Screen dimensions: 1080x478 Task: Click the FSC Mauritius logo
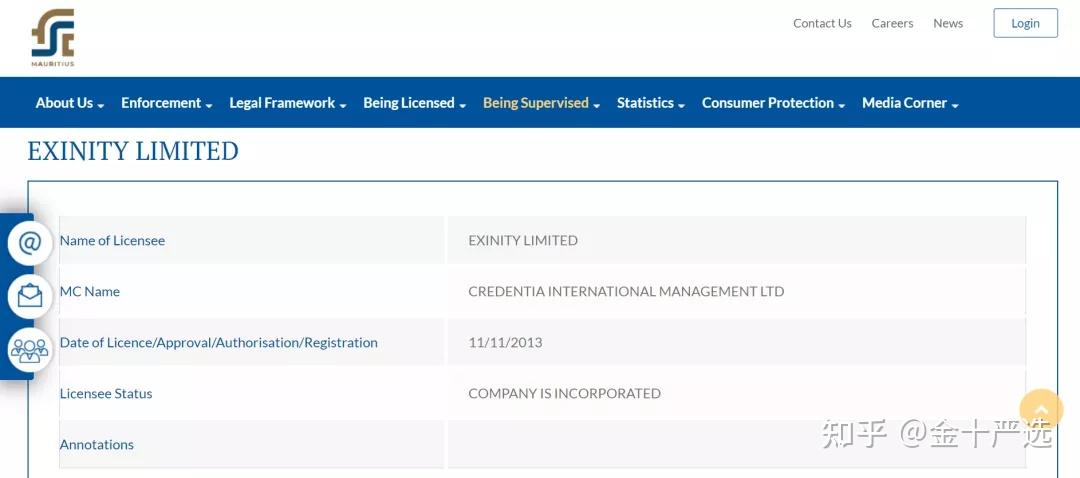click(x=52, y=38)
